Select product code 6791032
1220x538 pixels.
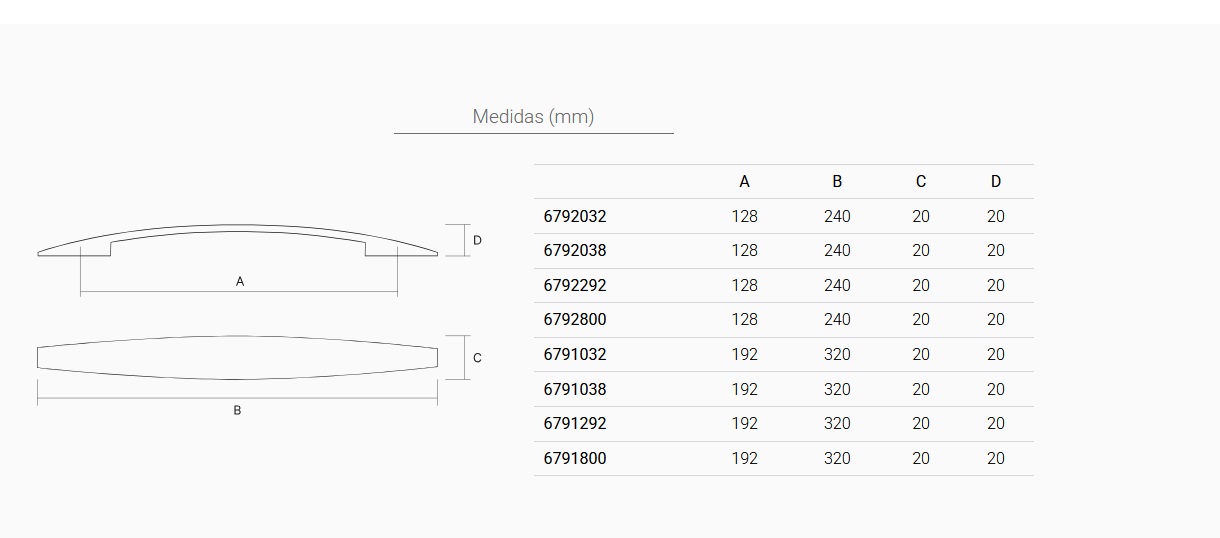coord(575,354)
